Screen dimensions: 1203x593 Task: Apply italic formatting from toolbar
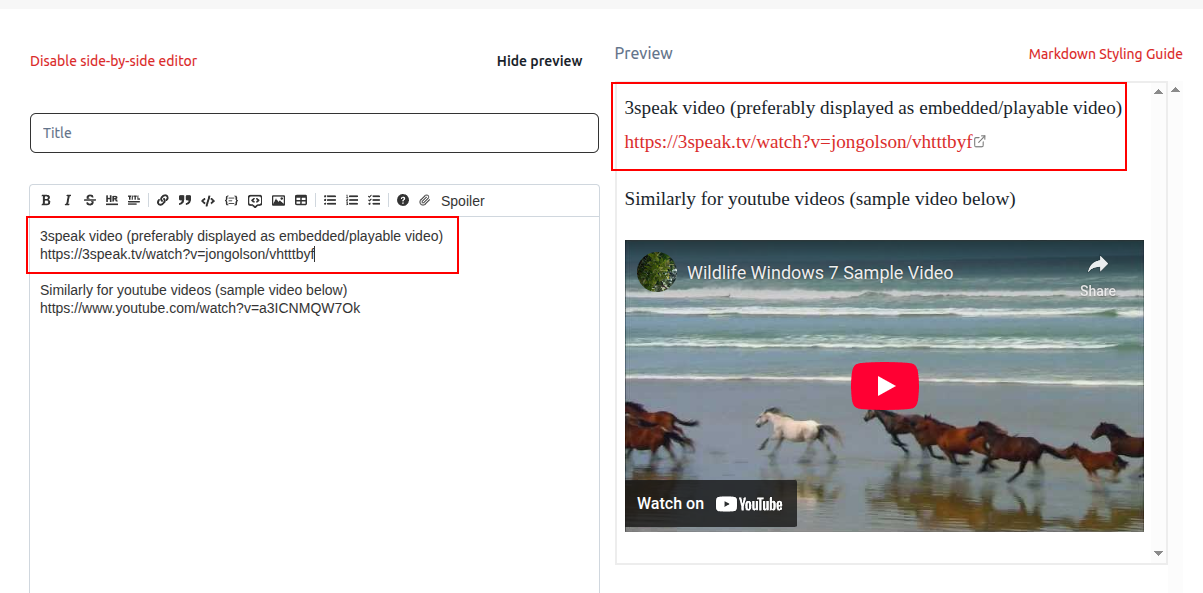point(68,201)
